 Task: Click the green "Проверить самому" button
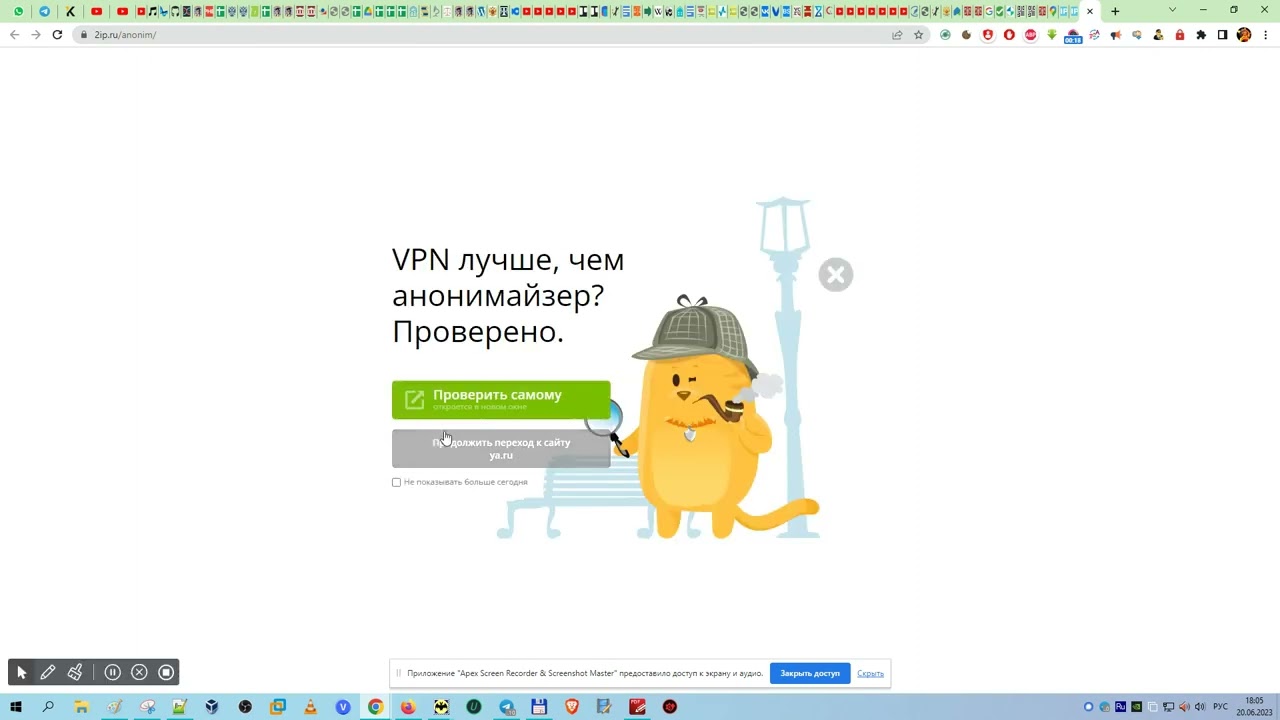coord(501,400)
